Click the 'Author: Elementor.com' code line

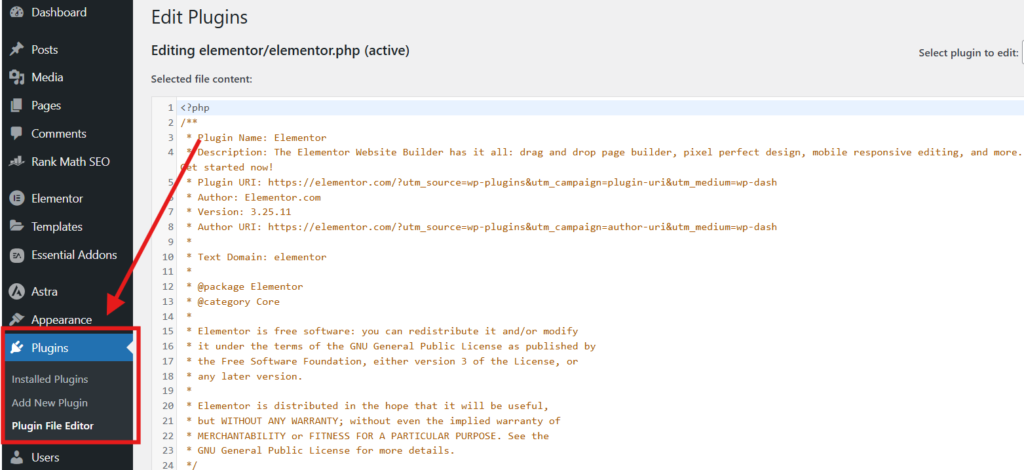(x=259, y=197)
